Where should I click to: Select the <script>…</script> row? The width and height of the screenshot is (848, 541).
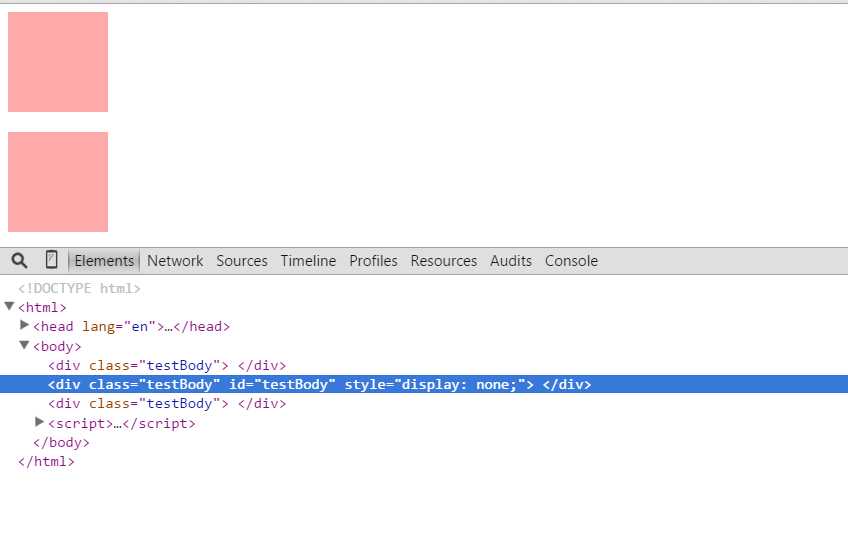coord(122,424)
